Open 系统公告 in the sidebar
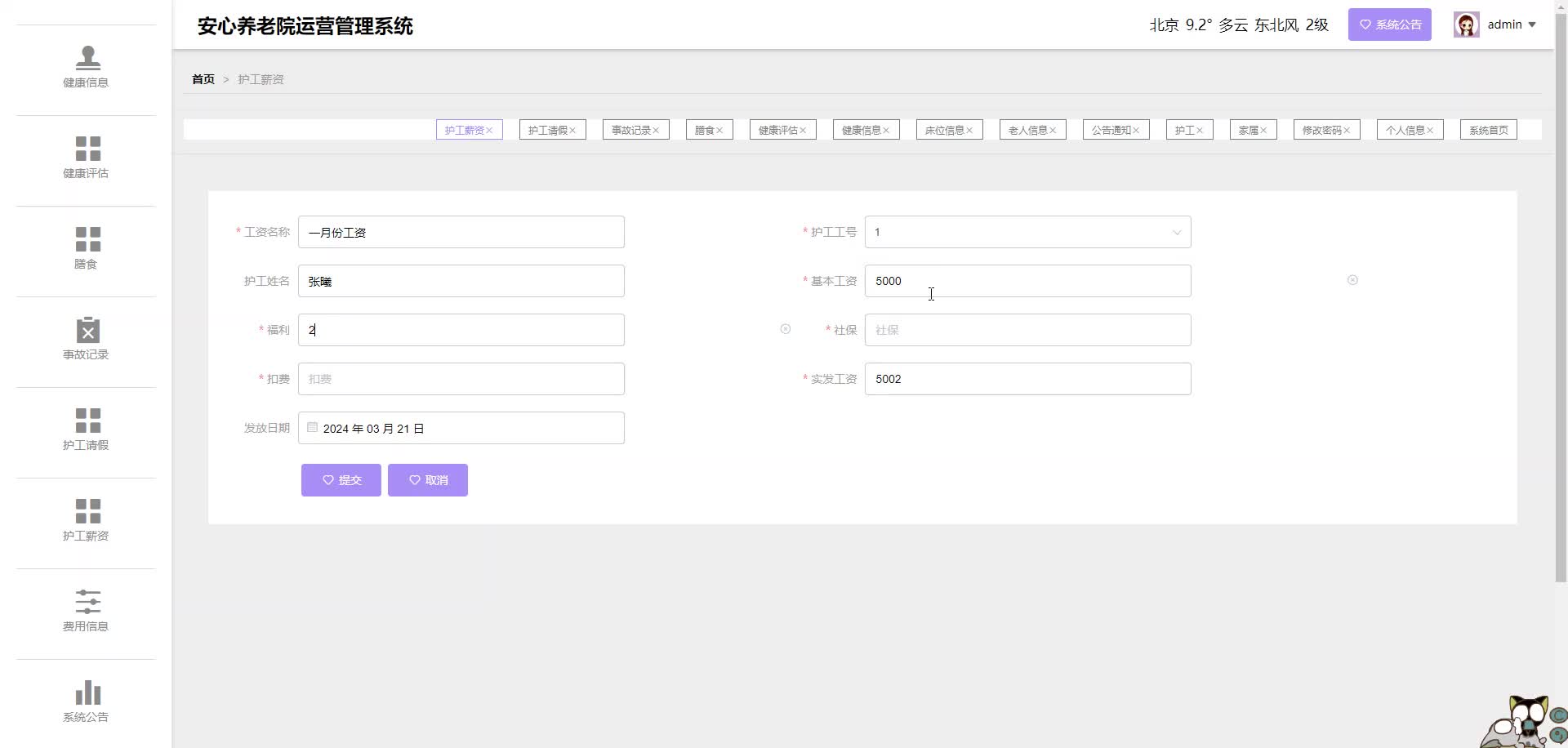1568x748 pixels. click(86, 701)
